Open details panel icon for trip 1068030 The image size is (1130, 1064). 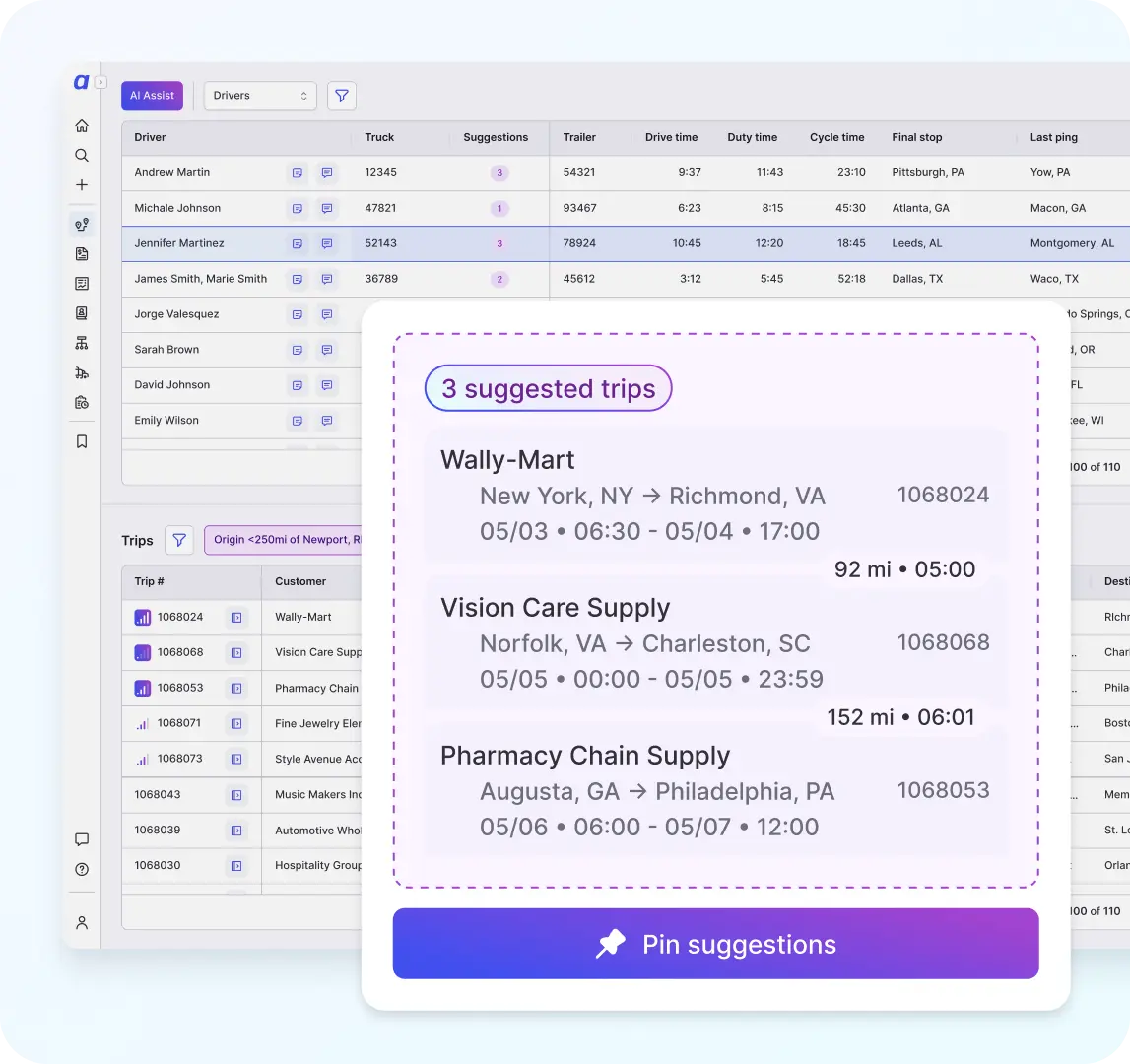point(236,865)
